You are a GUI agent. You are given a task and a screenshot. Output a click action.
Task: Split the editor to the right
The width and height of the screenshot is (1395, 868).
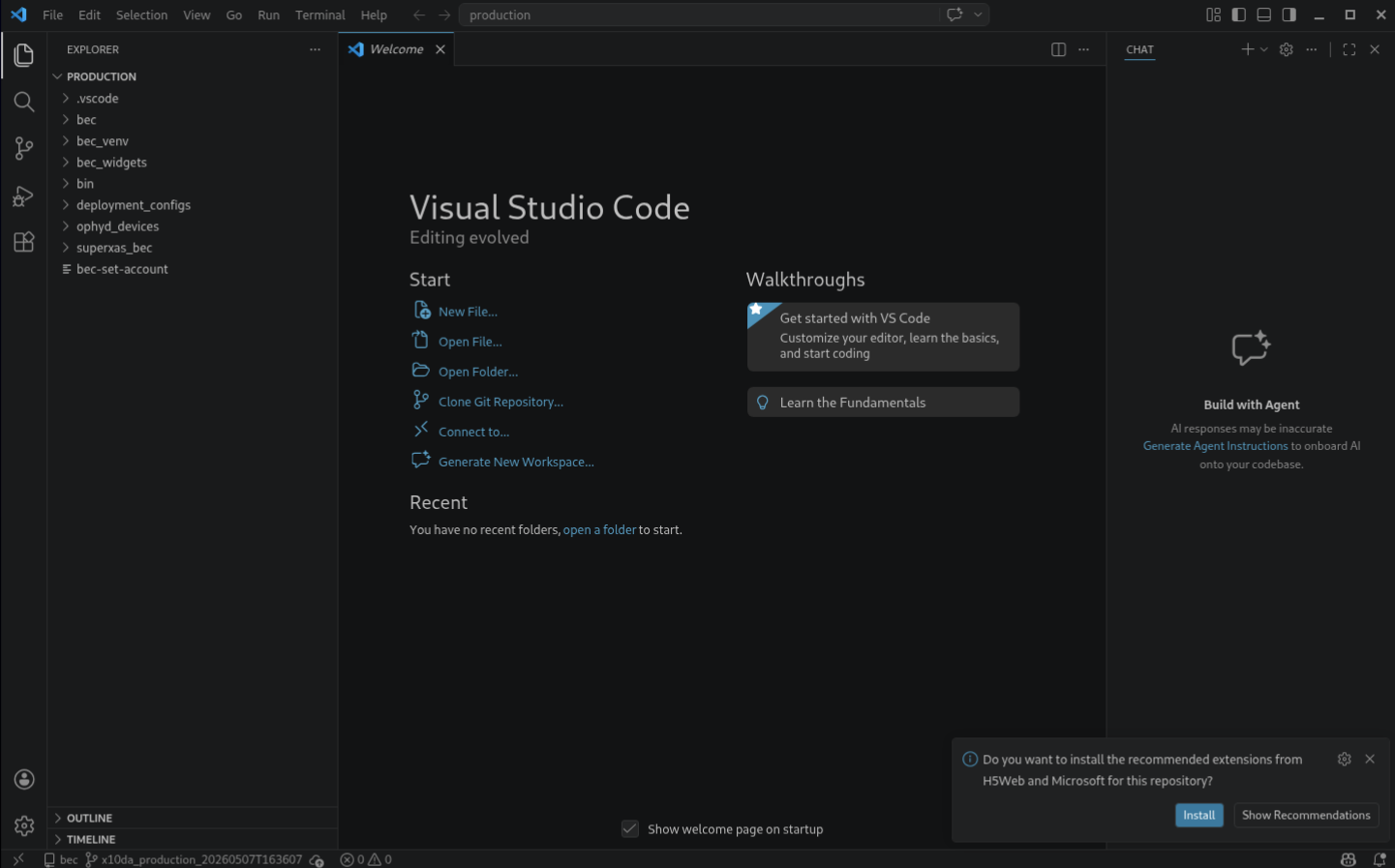(1058, 49)
